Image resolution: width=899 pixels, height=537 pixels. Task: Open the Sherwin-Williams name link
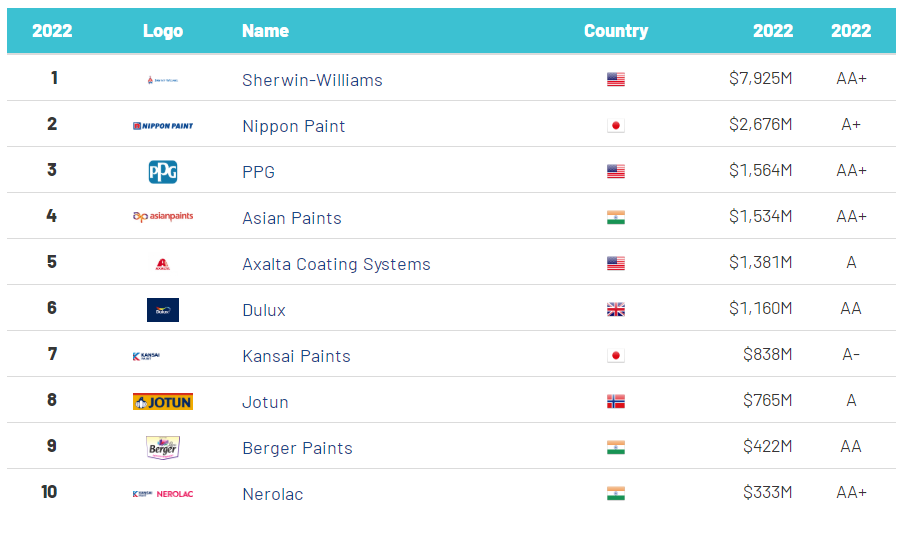pos(312,80)
